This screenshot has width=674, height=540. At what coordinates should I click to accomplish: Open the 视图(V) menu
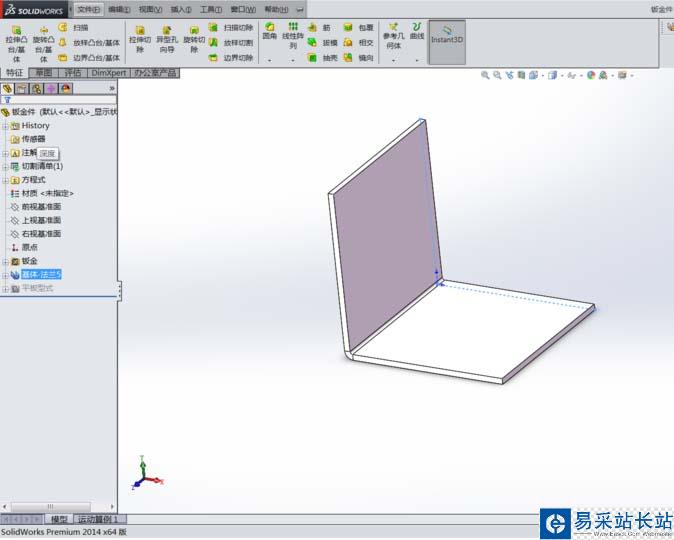[x=150, y=9]
